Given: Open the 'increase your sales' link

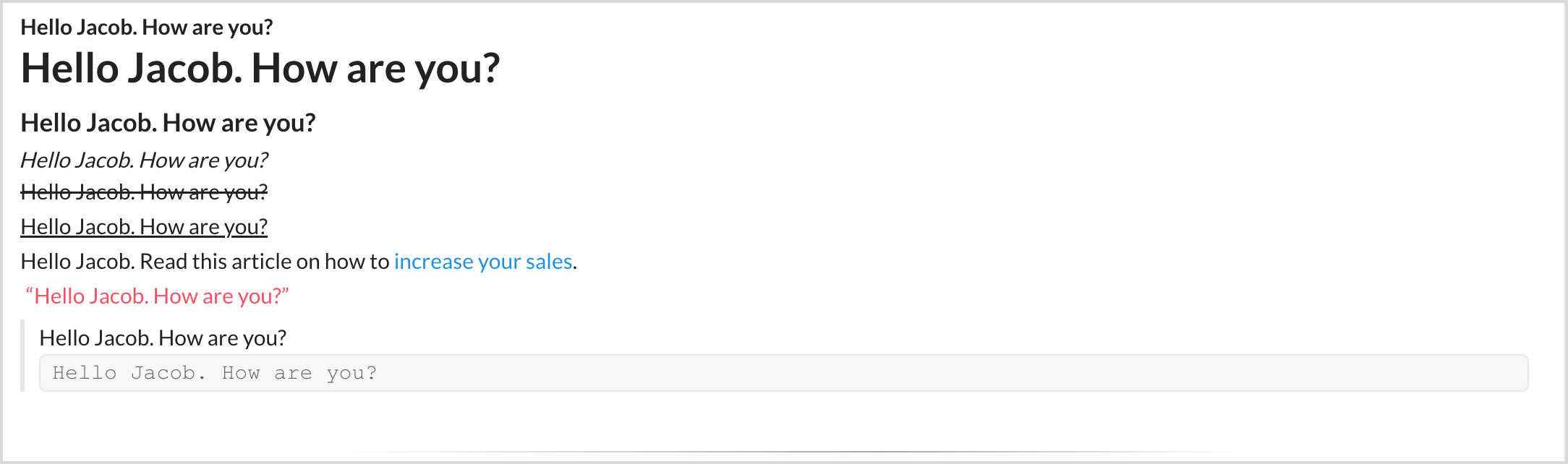Looking at the screenshot, I should (483, 262).
